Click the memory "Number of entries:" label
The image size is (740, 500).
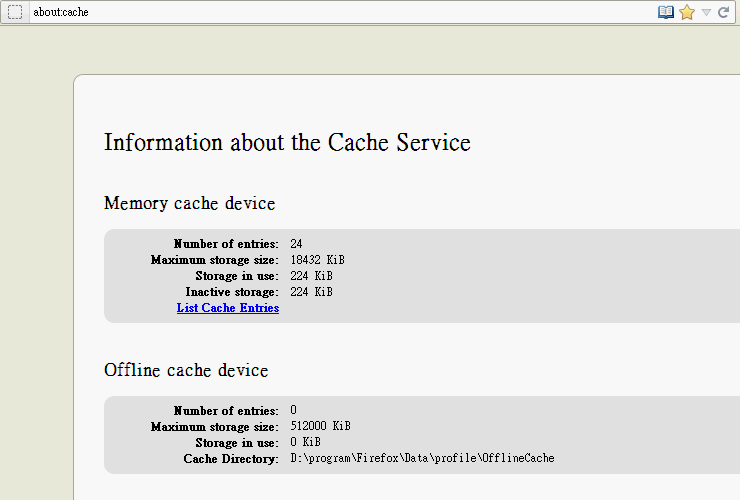pos(226,244)
